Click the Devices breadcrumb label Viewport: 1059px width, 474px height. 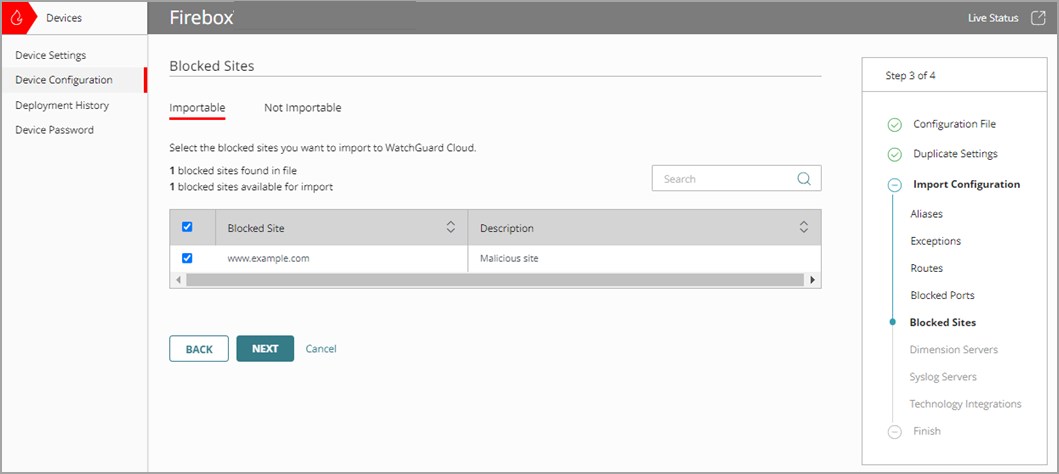click(x=64, y=18)
